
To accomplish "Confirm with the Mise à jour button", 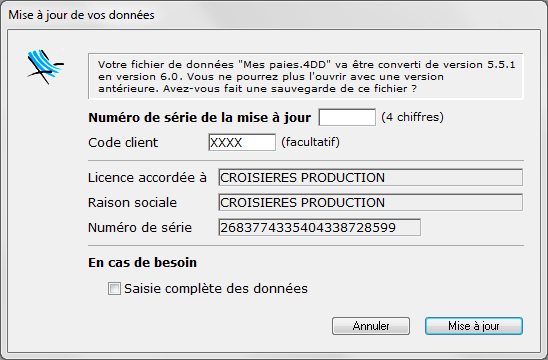I will (474, 326).
